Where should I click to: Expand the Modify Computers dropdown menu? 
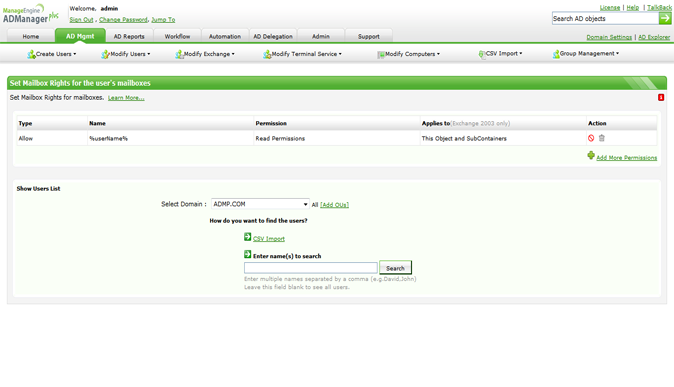click(438, 54)
